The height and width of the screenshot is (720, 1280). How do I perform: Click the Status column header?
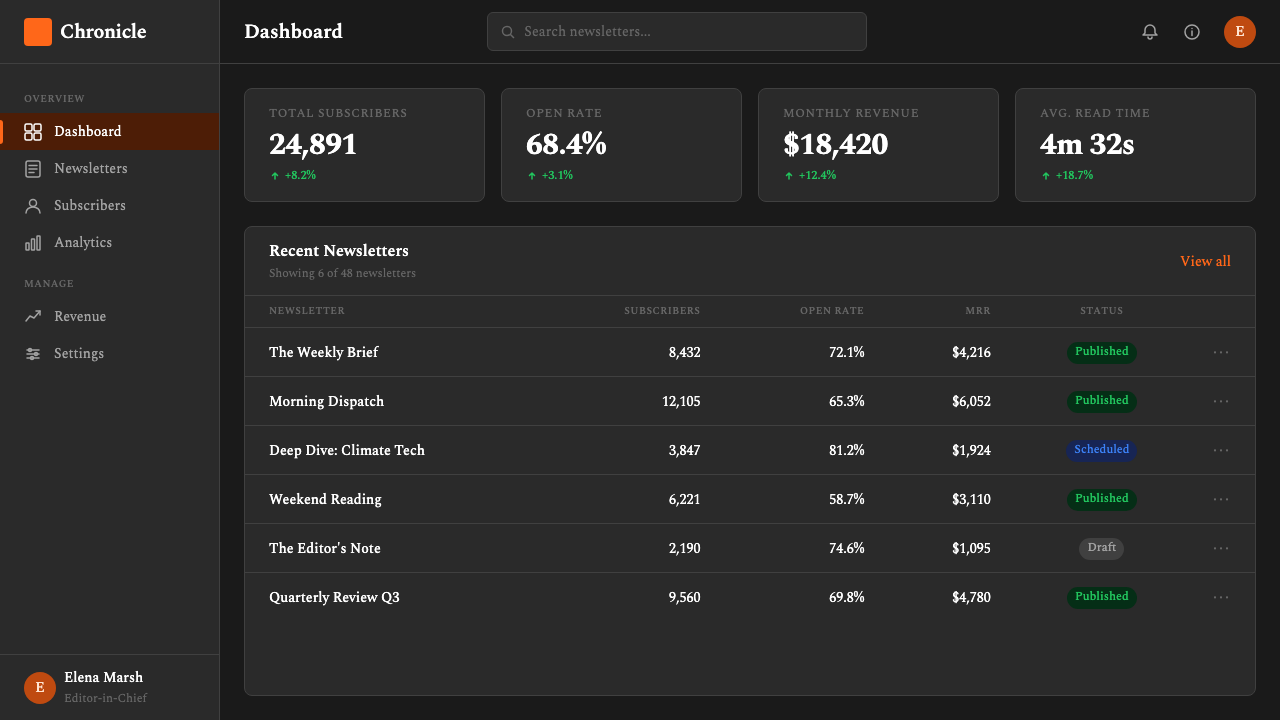point(1102,311)
